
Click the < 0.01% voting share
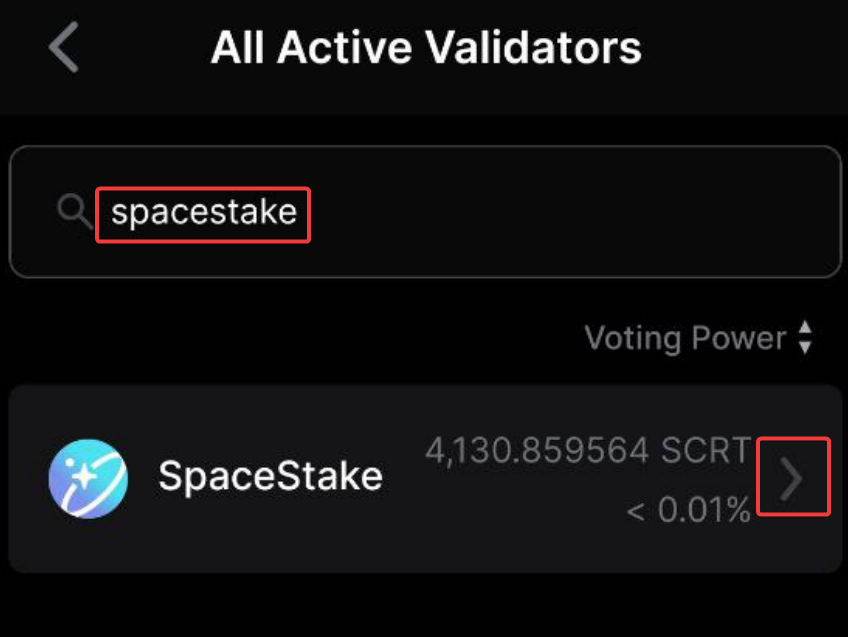(688, 511)
